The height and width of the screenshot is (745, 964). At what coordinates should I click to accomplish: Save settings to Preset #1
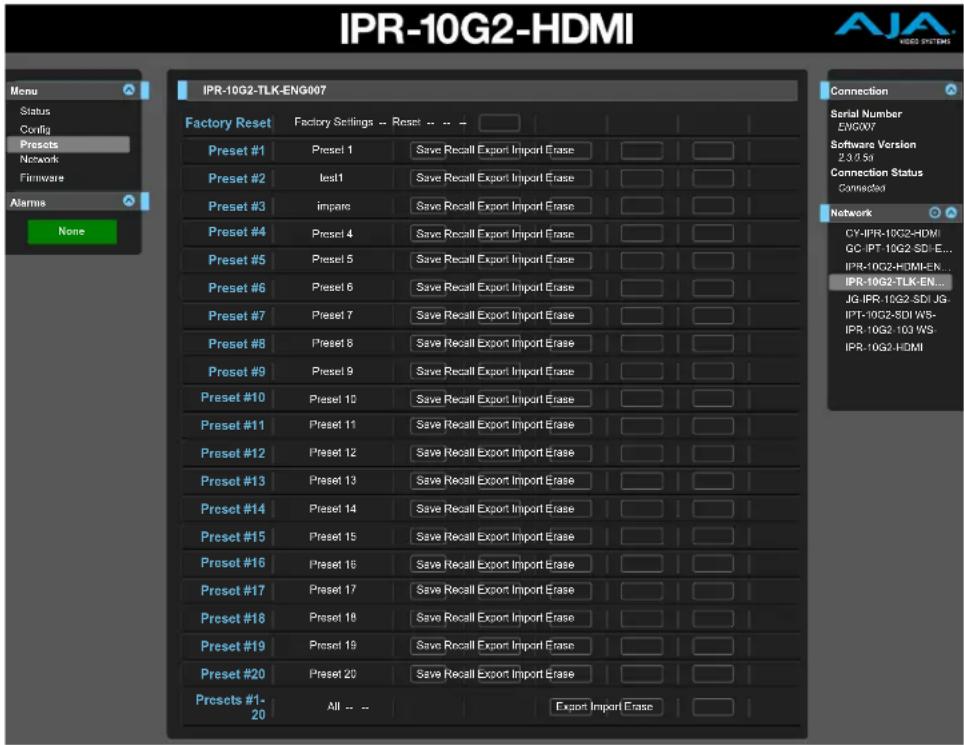[x=429, y=150]
